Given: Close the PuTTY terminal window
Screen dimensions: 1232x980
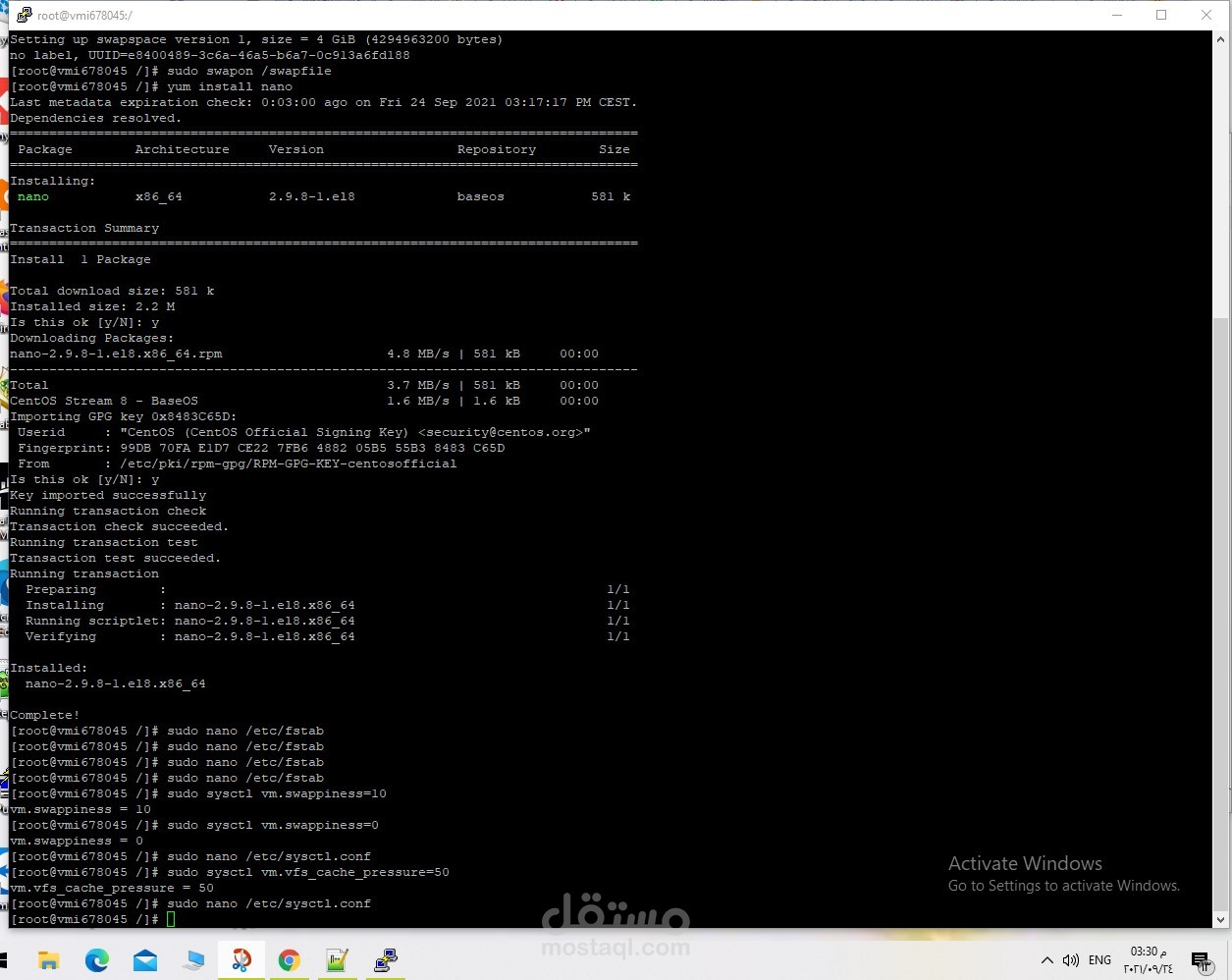Looking at the screenshot, I should click(x=1206, y=15).
